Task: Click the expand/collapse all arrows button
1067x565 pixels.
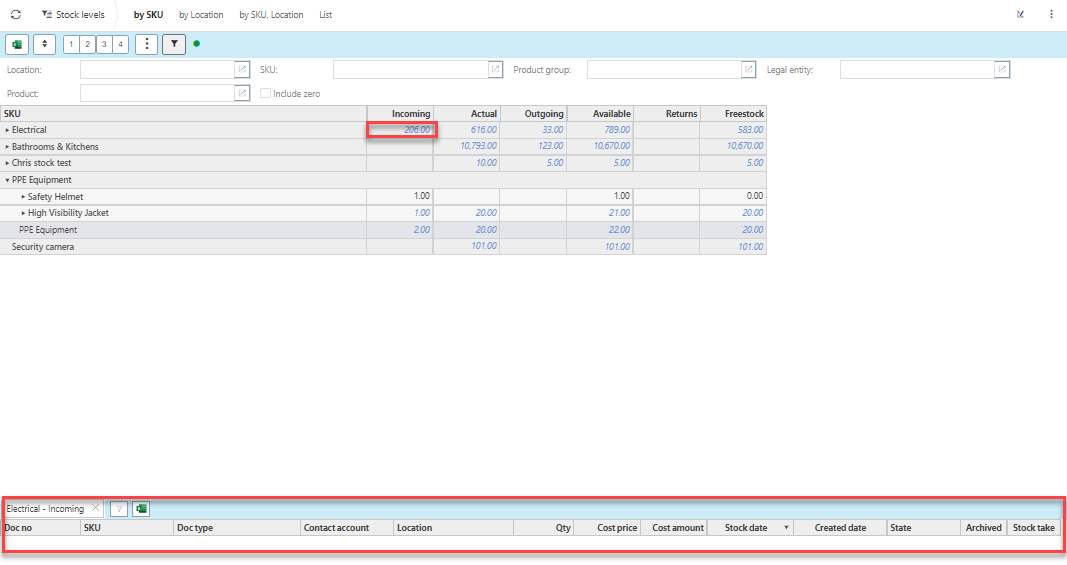Action: click(44, 44)
